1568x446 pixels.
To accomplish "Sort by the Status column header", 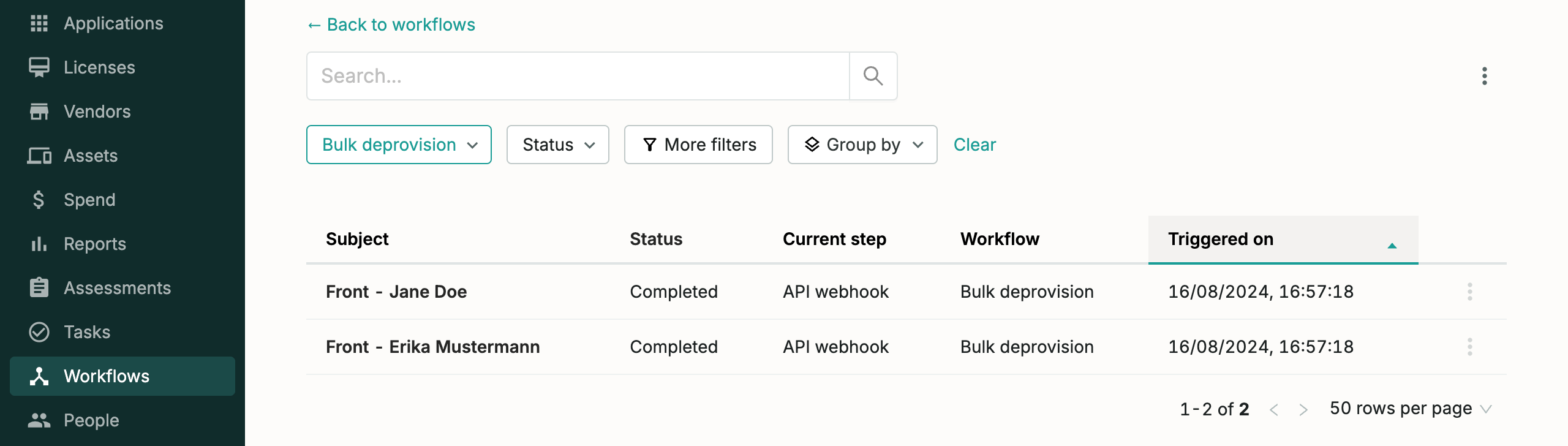I will [656, 239].
